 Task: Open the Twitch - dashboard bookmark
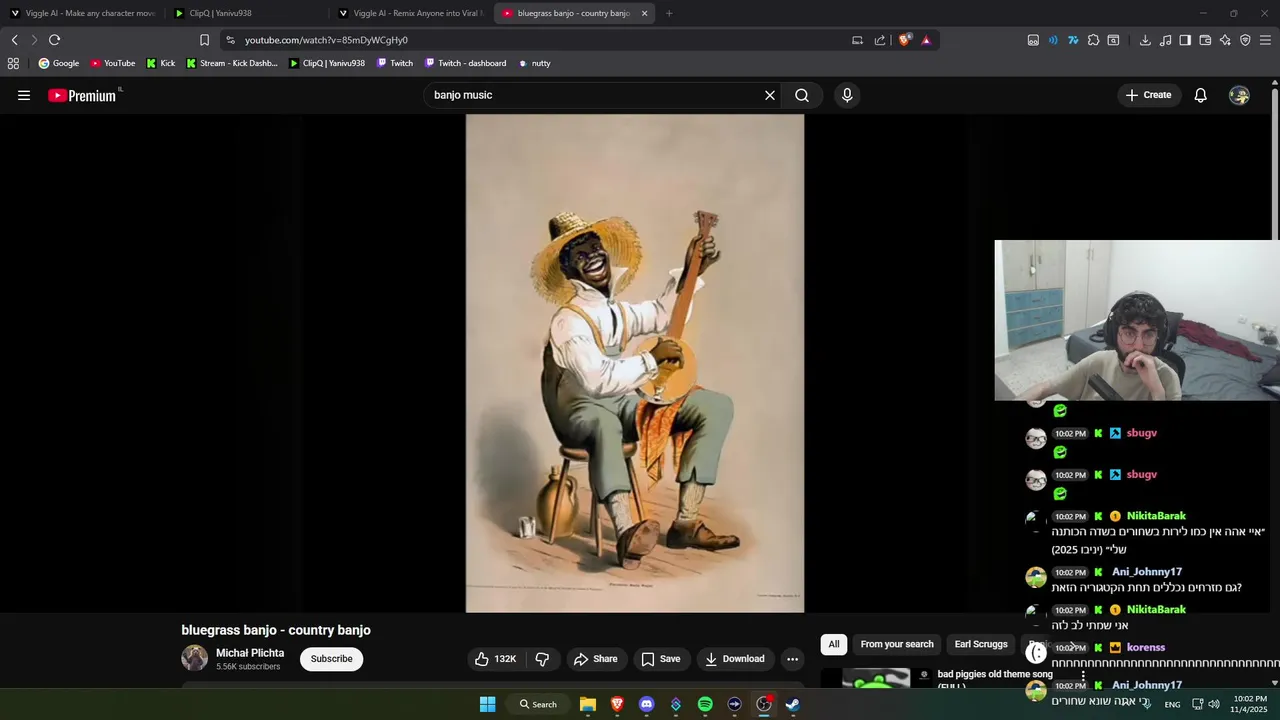pos(465,63)
